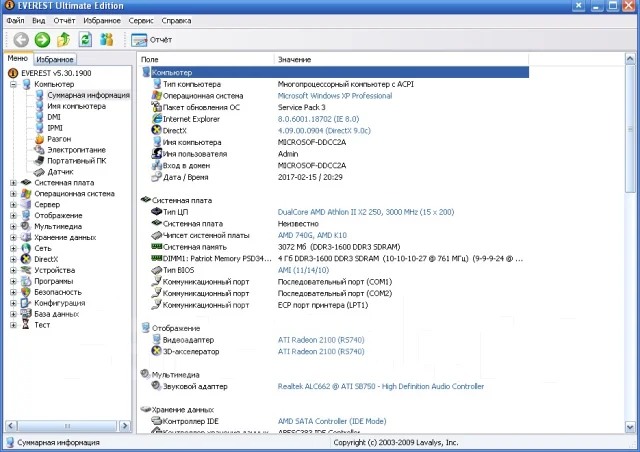Click the Up level arrow toolbar icon
640x452 pixels.
point(63,40)
